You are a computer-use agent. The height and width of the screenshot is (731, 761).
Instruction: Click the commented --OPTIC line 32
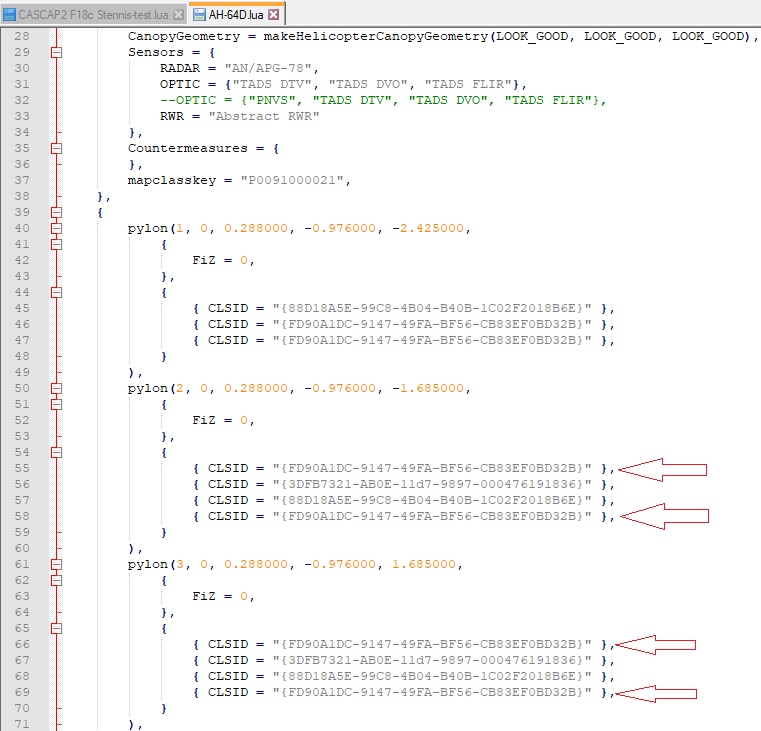coord(383,100)
